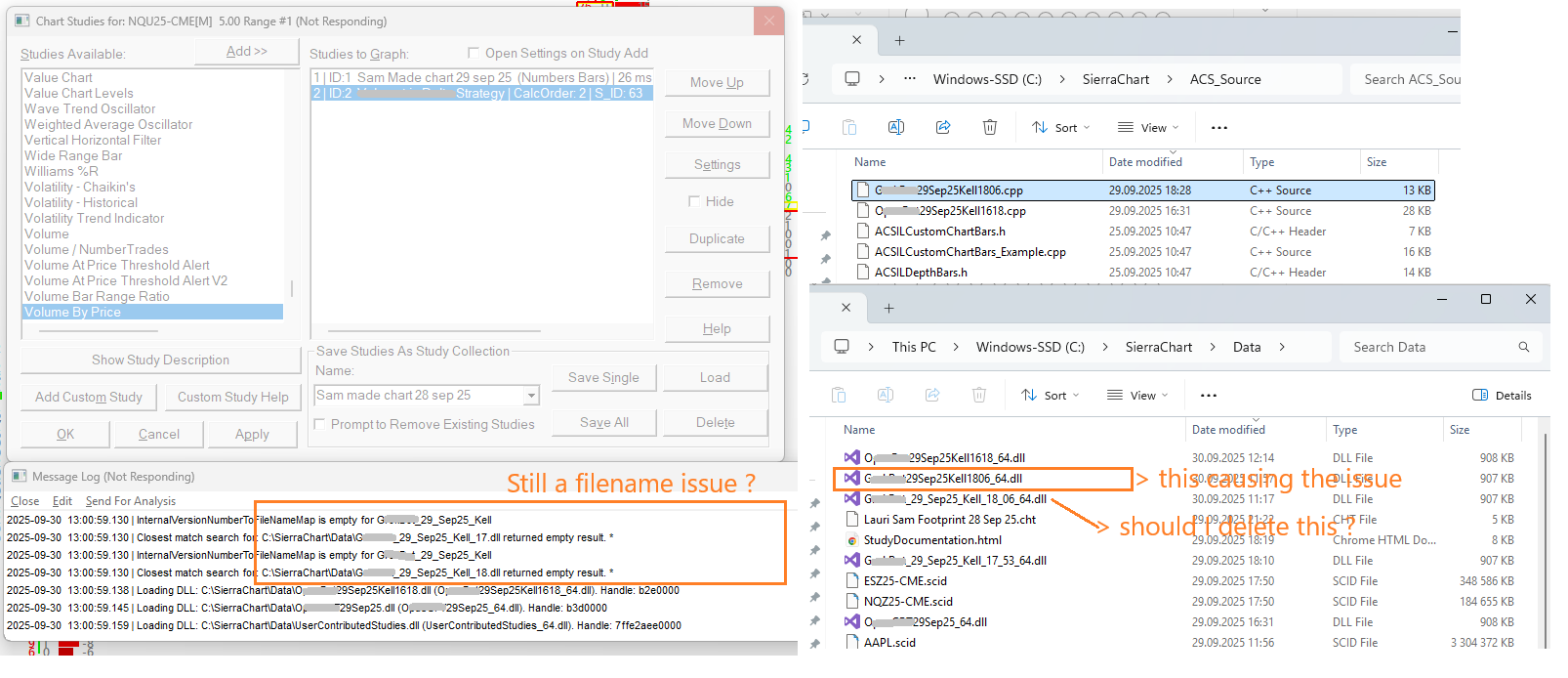This screenshot has height=678, width=1568.
Task: Click Search ACS_Source field
Action: pyautogui.click(x=1406, y=79)
